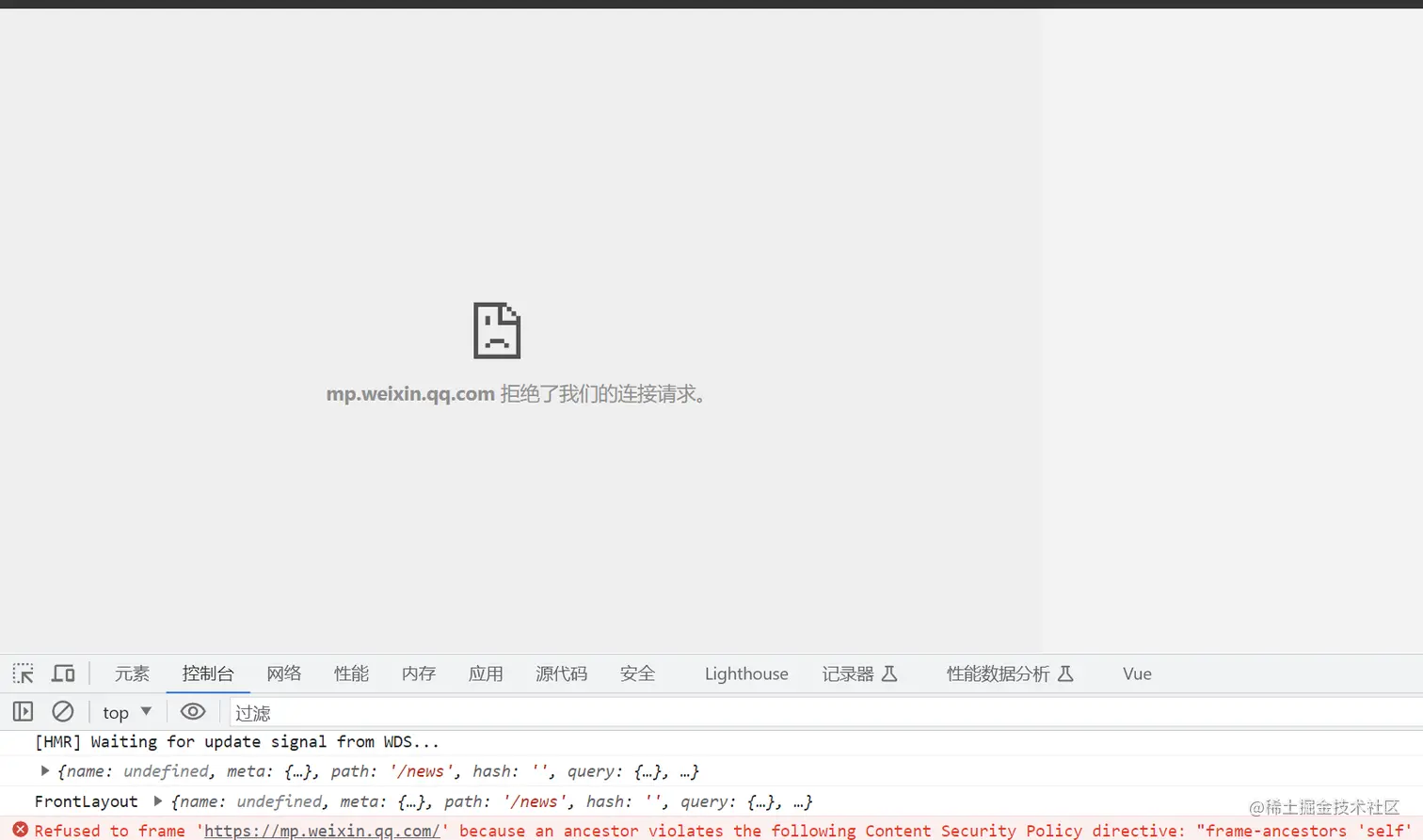
Task: Open the Vue devtools tab
Action: (x=1137, y=674)
